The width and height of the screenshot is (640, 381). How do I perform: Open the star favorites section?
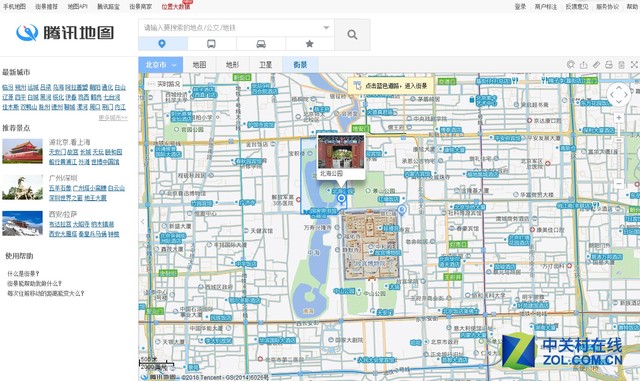(310, 44)
